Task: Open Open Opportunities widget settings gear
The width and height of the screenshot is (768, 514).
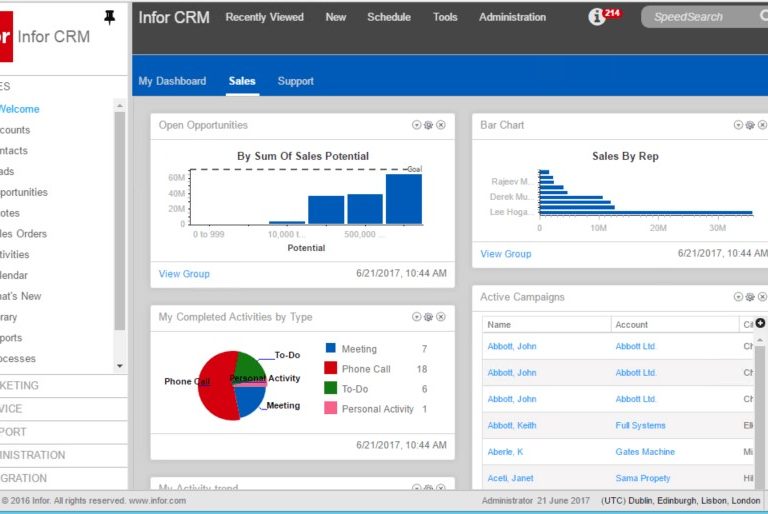Action: coord(429,125)
